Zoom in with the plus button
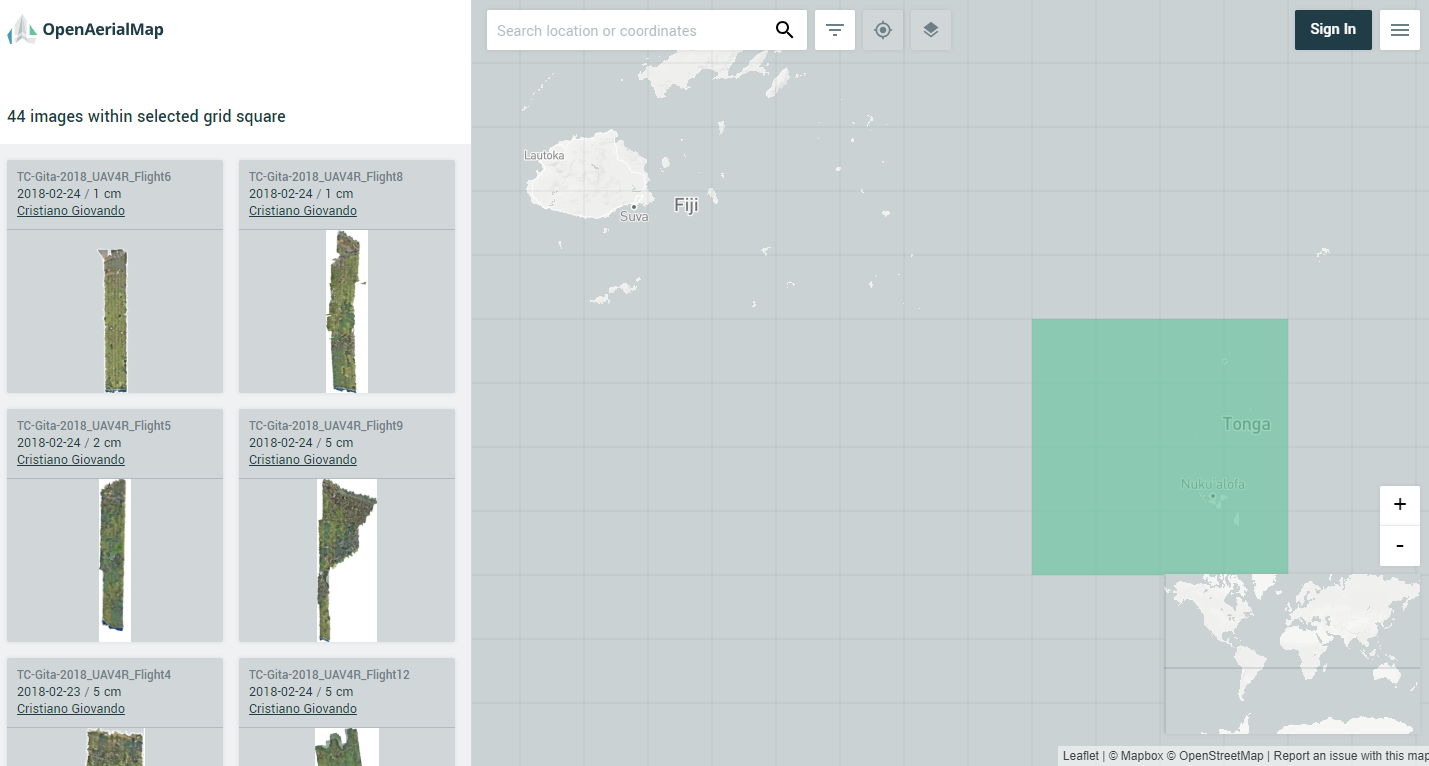 click(x=1400, y=505)
